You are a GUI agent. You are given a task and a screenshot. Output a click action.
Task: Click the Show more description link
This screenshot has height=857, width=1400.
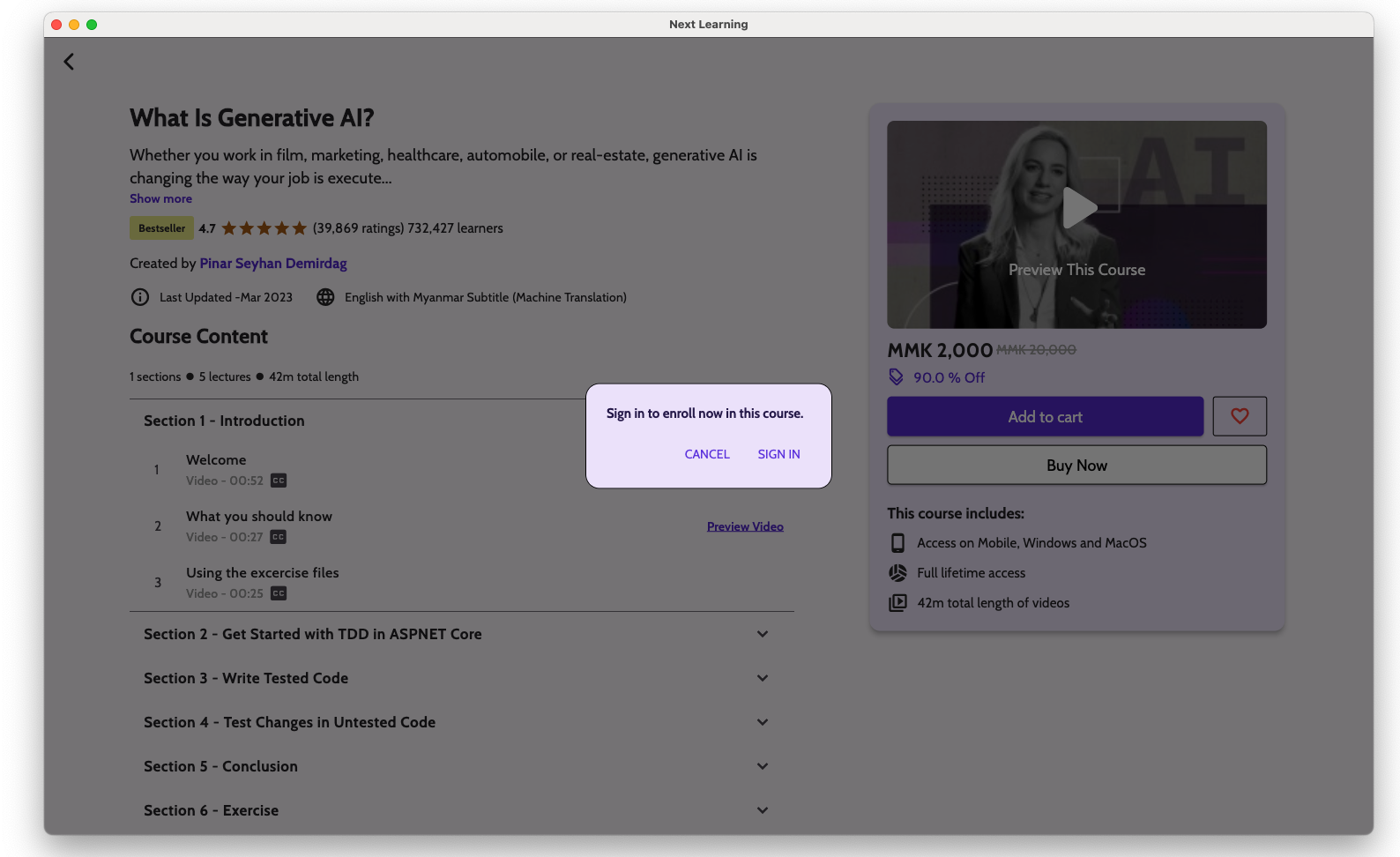pyautogui.click(x=160, y=199)
